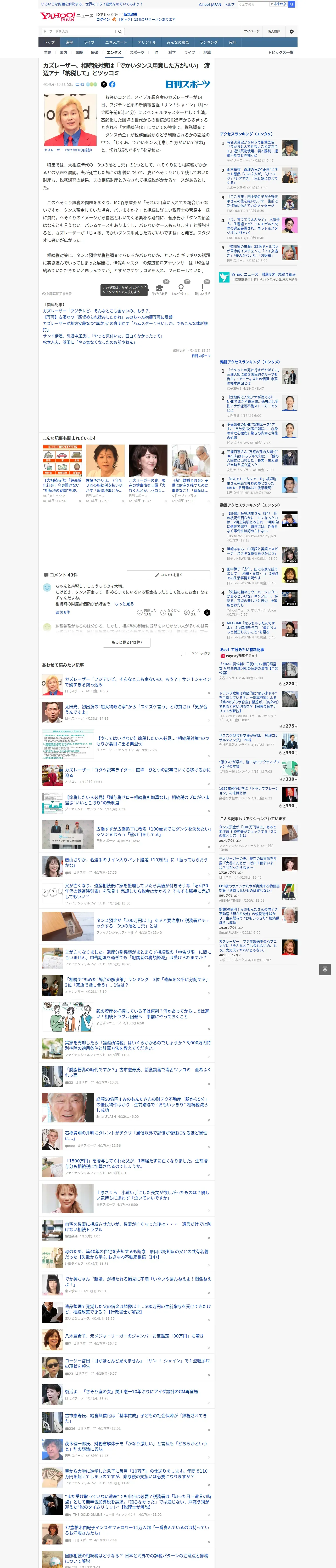Click the keyword search input field

click(x=79, y=32)
